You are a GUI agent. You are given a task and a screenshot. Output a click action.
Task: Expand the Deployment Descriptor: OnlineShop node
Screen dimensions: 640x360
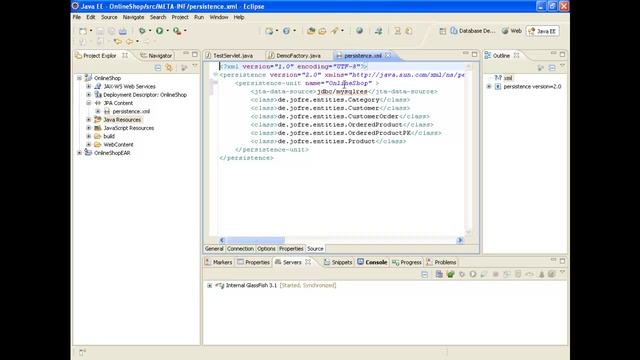click(x=89, y=95)
